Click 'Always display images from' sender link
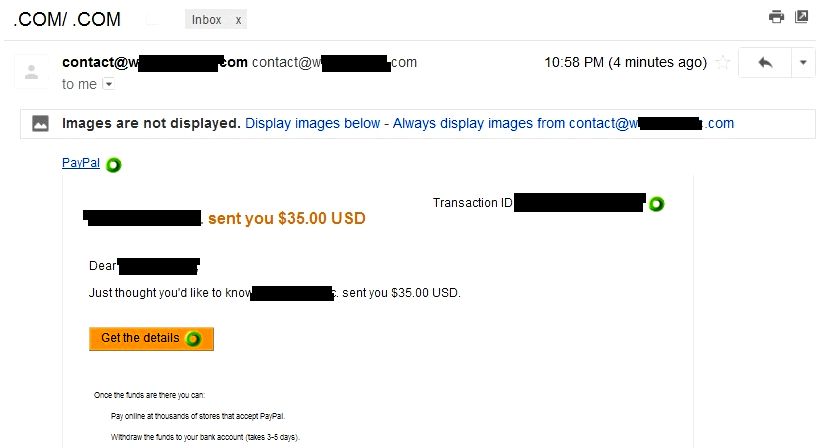Viewport: 822px width, 448px height. pos(563,123)
